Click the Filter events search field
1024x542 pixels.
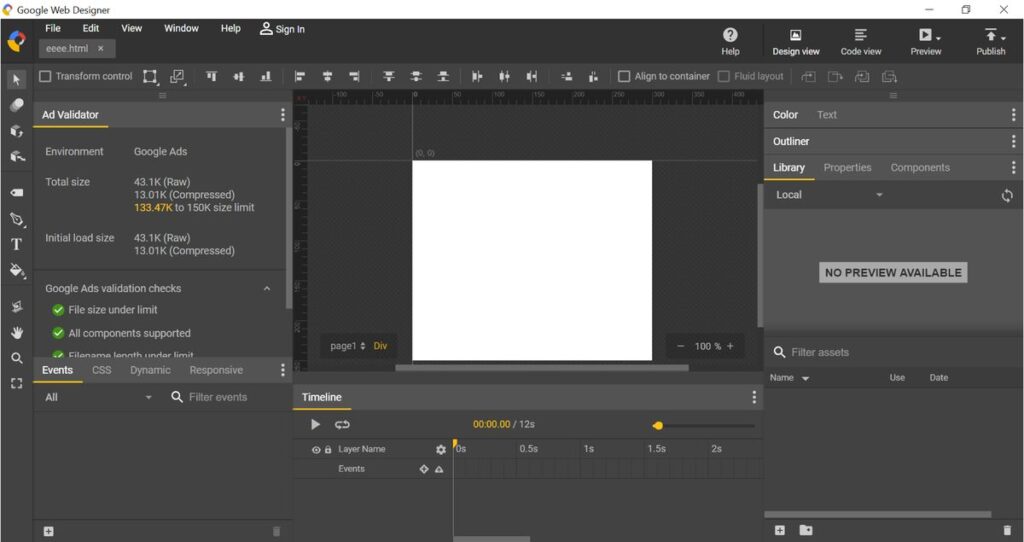click(x=227, y=397)
